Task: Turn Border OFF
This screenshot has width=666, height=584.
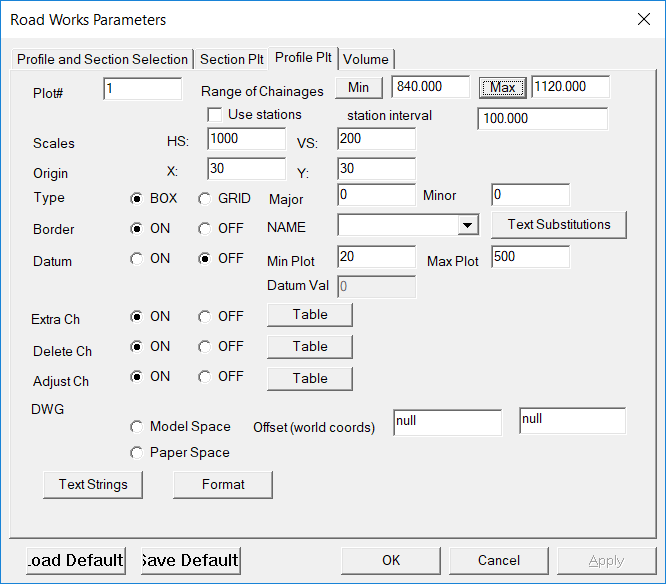Action: tap(205, 229)
